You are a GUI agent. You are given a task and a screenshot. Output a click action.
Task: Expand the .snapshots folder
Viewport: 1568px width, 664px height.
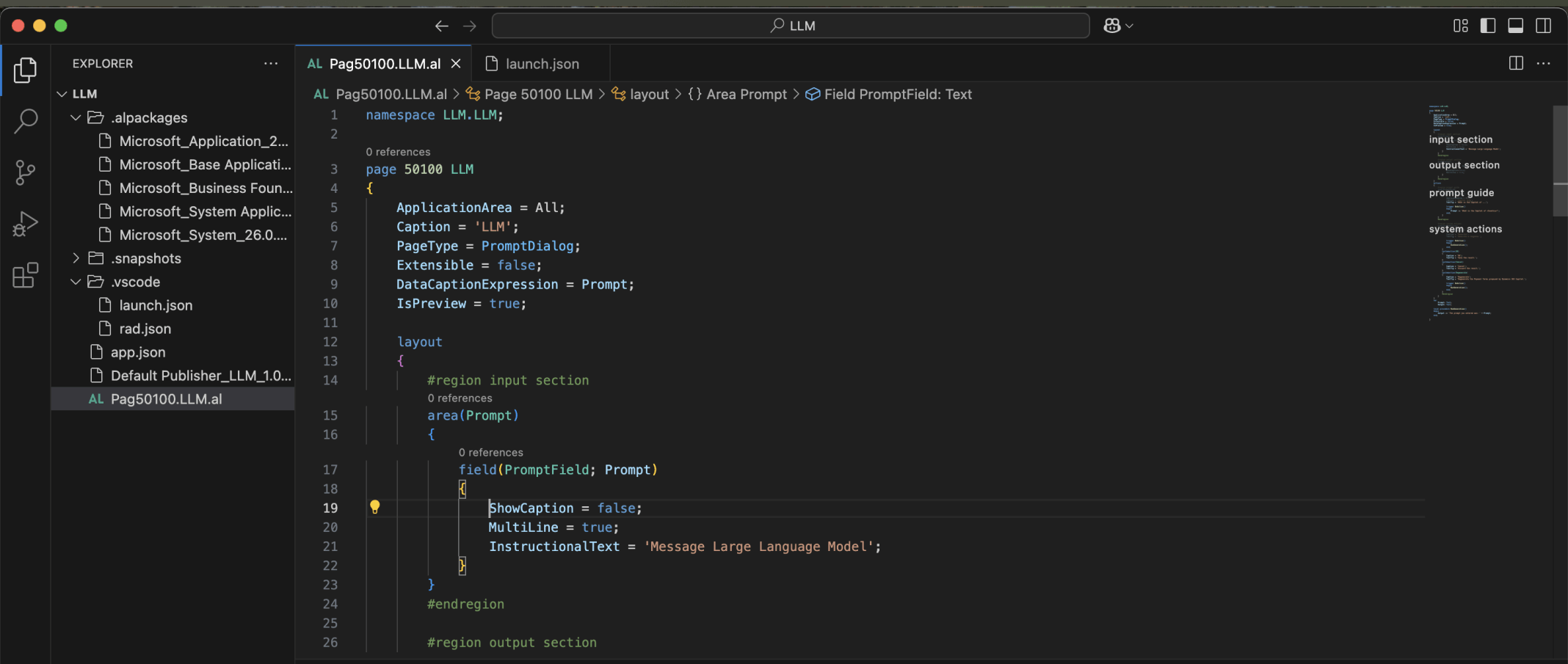[x=76, y=258]
